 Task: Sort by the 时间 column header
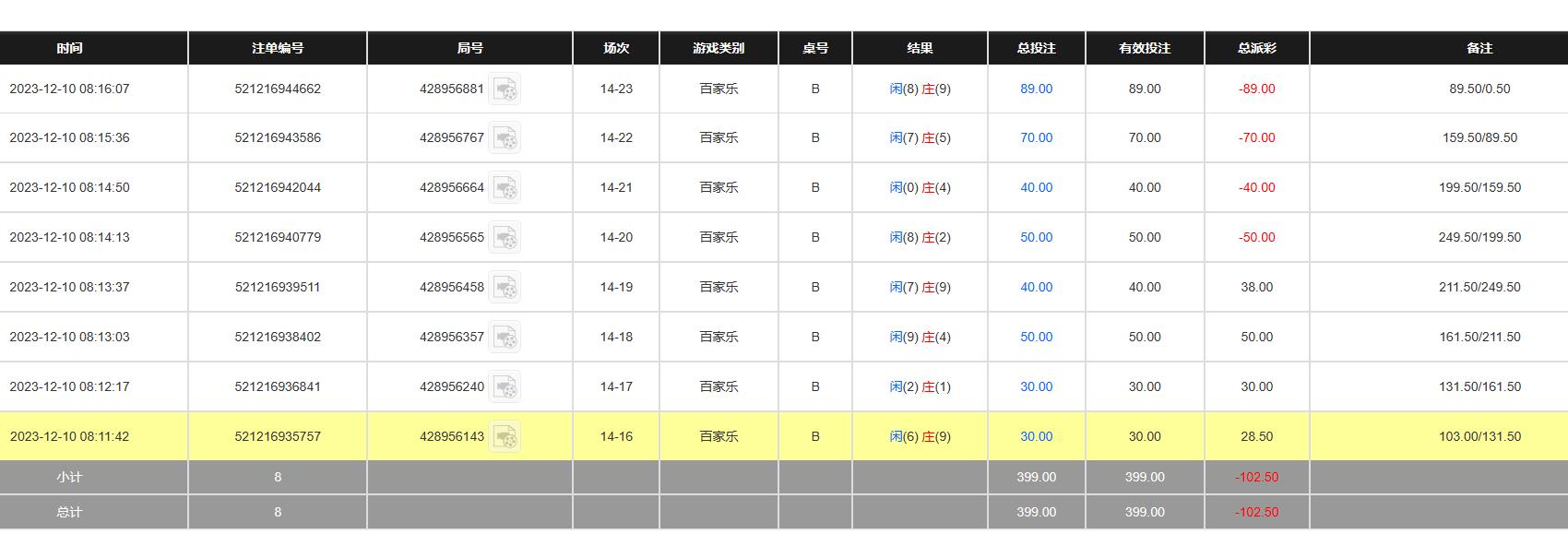pos(69,48)
